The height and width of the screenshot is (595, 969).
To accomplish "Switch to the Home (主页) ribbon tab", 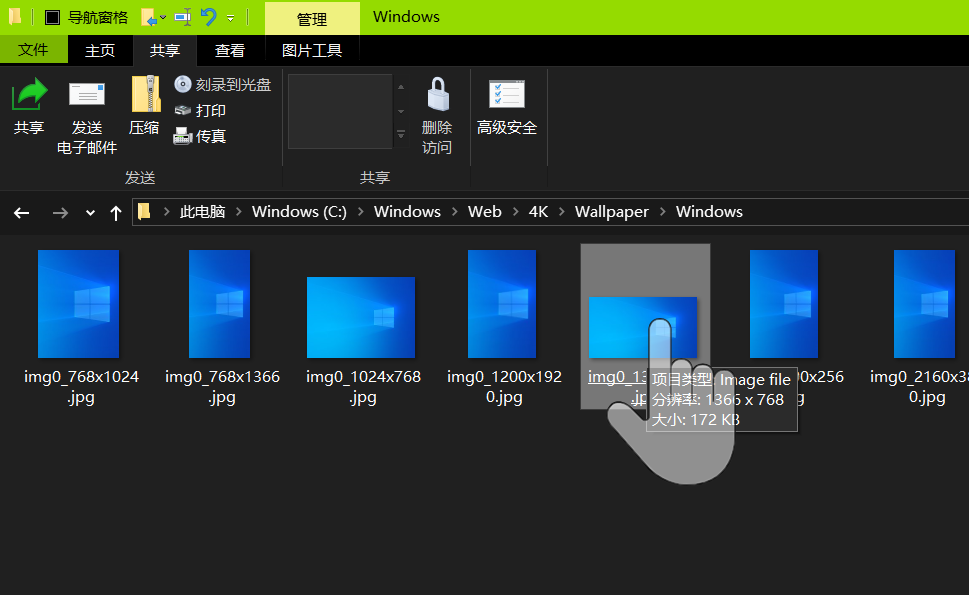I will click(x=100, y=50).
